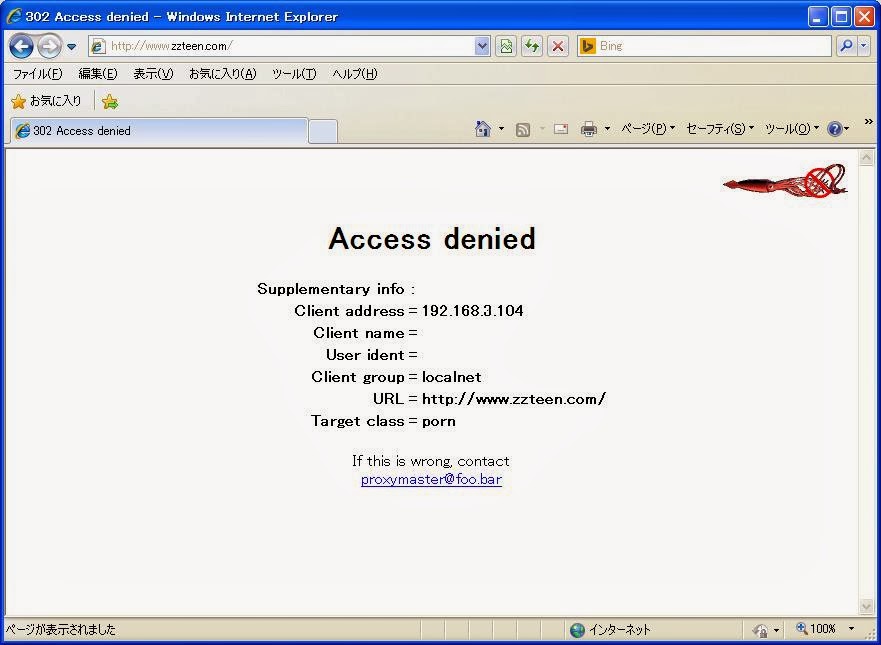Image resolution: width=881 pixels, height=645 pixels.
Task: Open the ヘルプ(H) menu
Action: [355, 74]
